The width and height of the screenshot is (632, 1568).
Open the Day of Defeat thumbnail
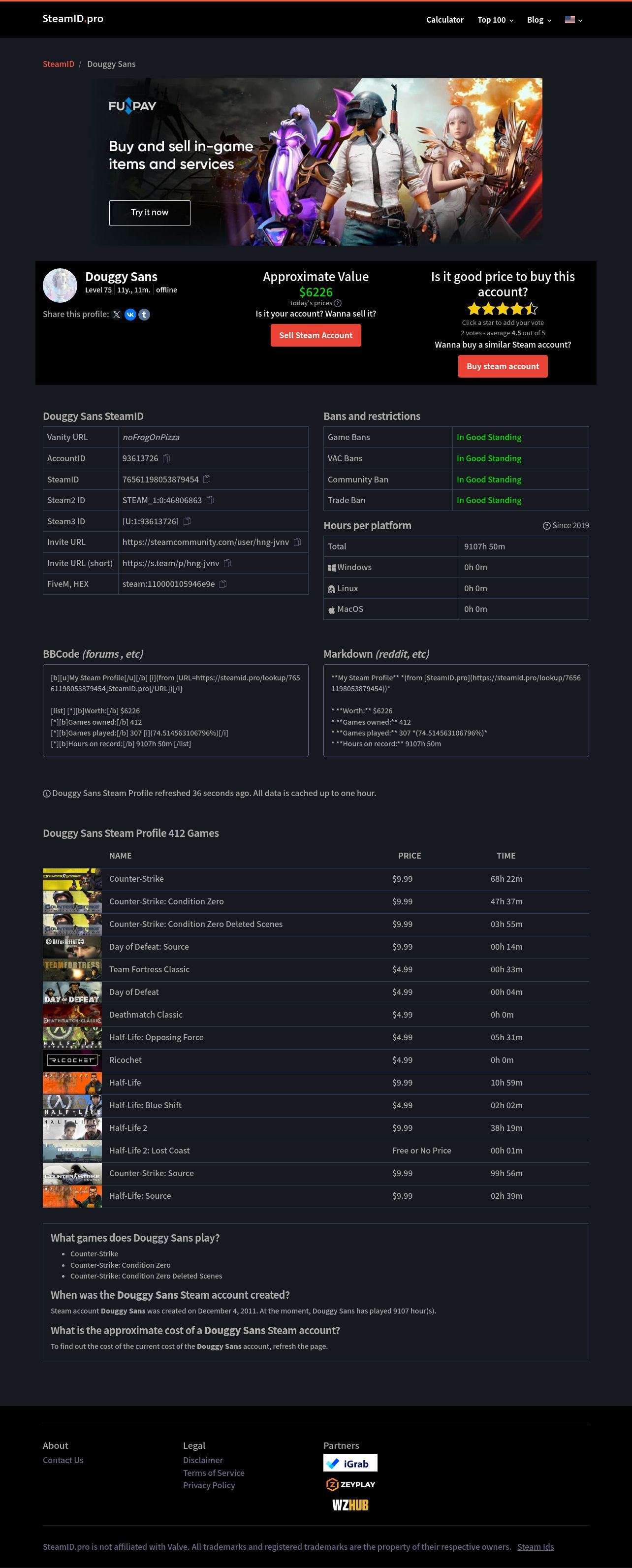click(72, 992)
